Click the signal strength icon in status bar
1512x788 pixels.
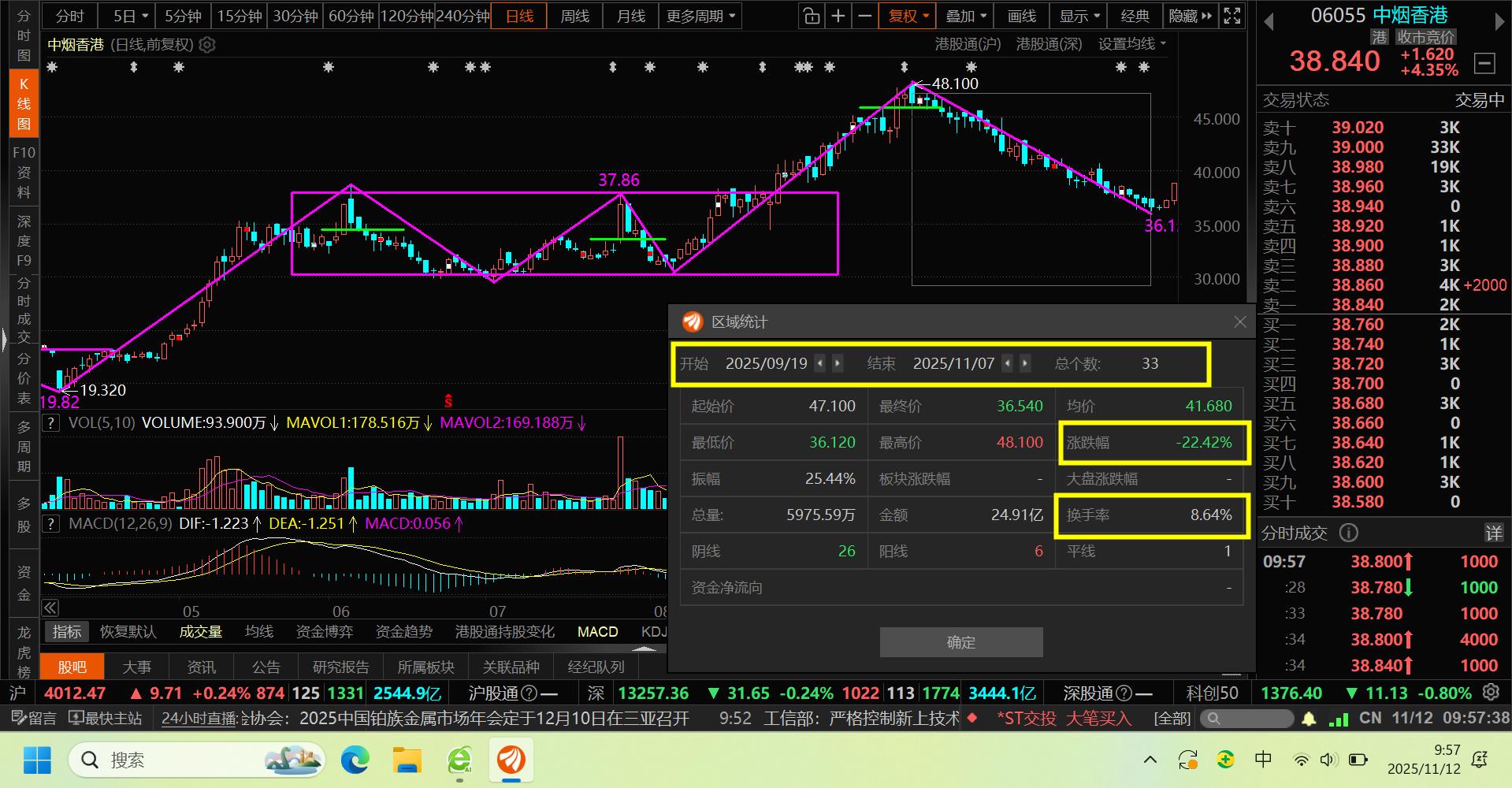coord(1338,719)
